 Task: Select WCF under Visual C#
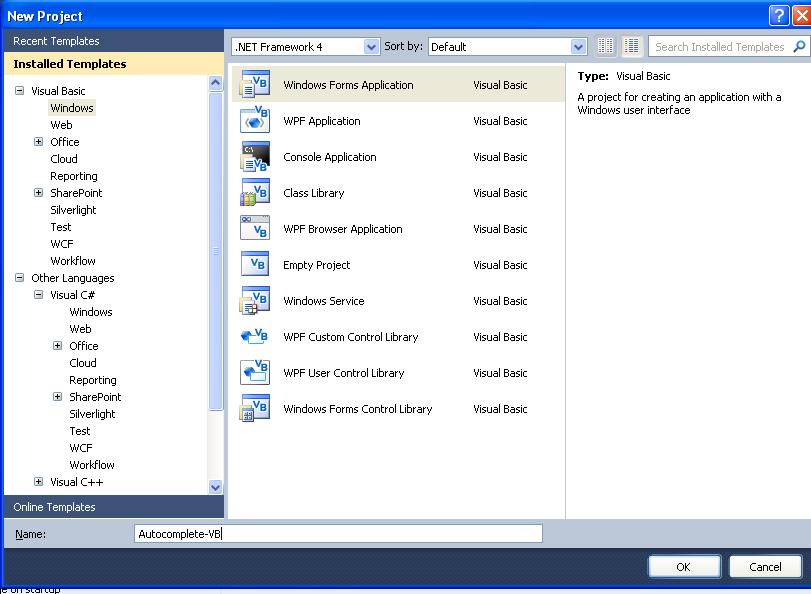[x=81, y=448]
